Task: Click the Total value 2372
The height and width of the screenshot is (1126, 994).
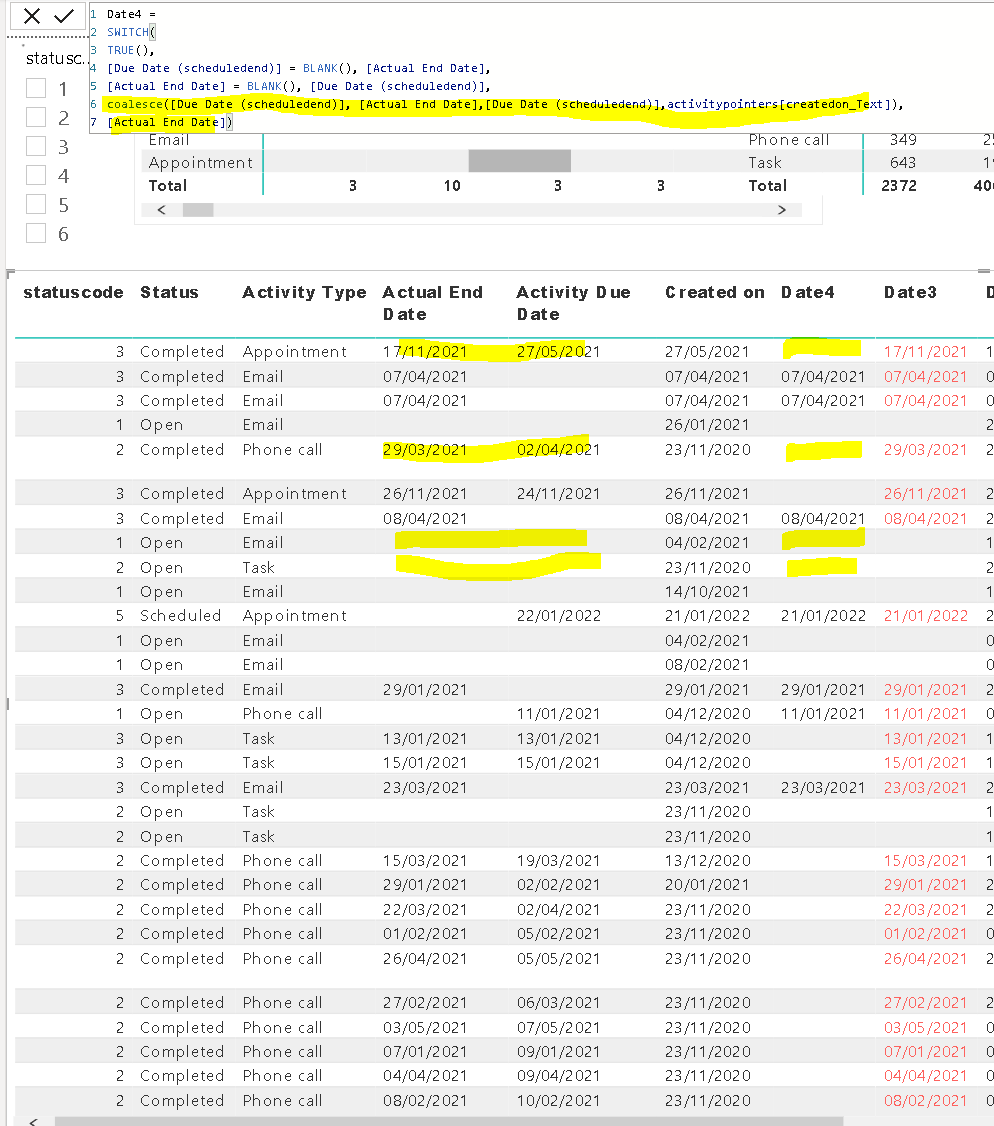Action: coord(899,185)
